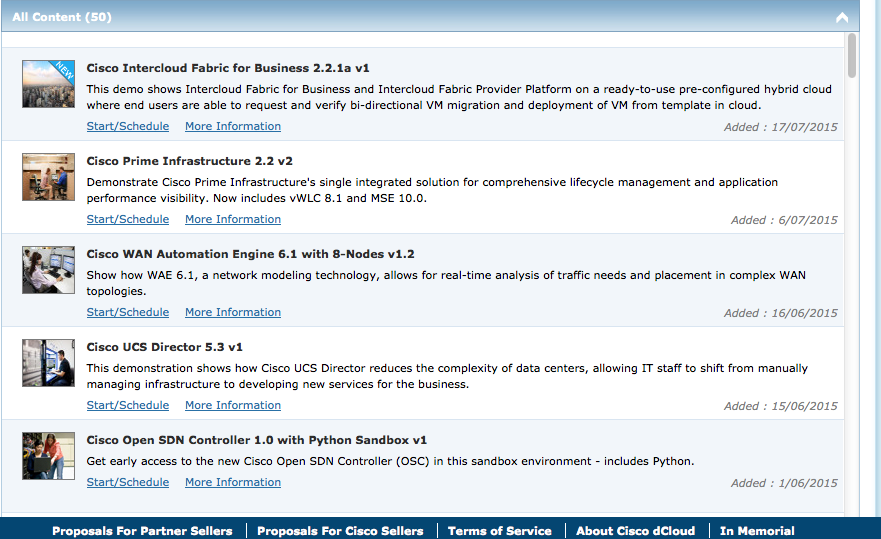Start/Schedule Cisco UCS Director 5.3 demo
Viewport: 881px width, 539px height.
[128, 406]
